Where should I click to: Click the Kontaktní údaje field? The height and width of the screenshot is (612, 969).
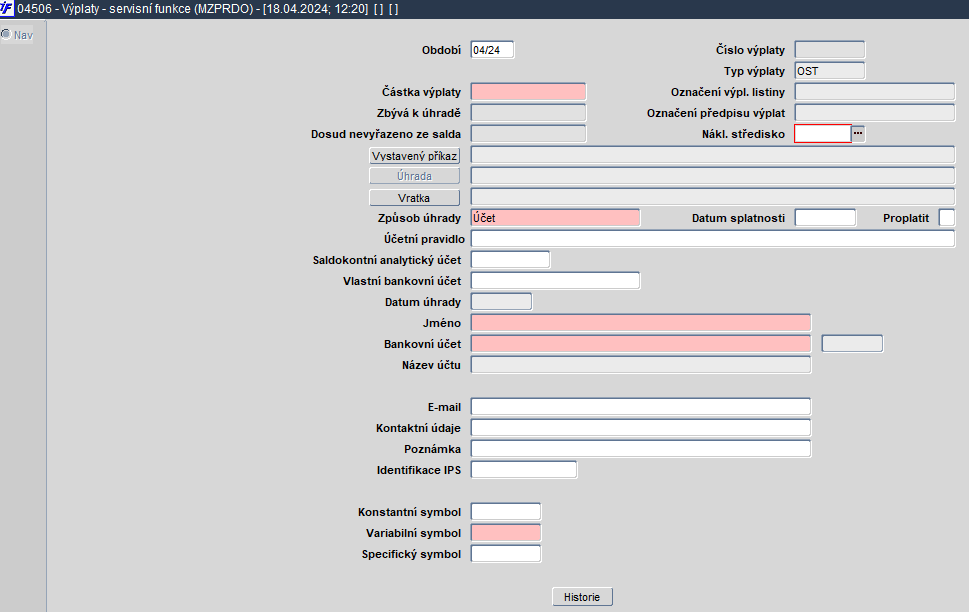[x=641, y=428]
